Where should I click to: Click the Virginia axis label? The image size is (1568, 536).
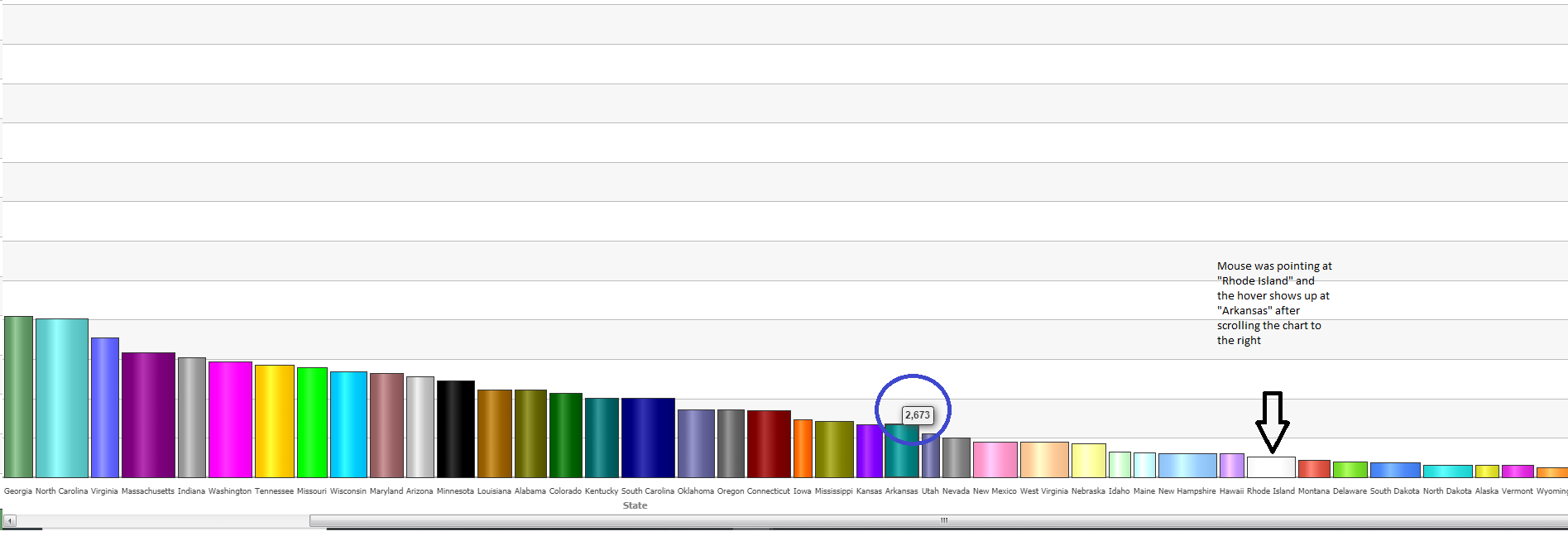point(104,491)
